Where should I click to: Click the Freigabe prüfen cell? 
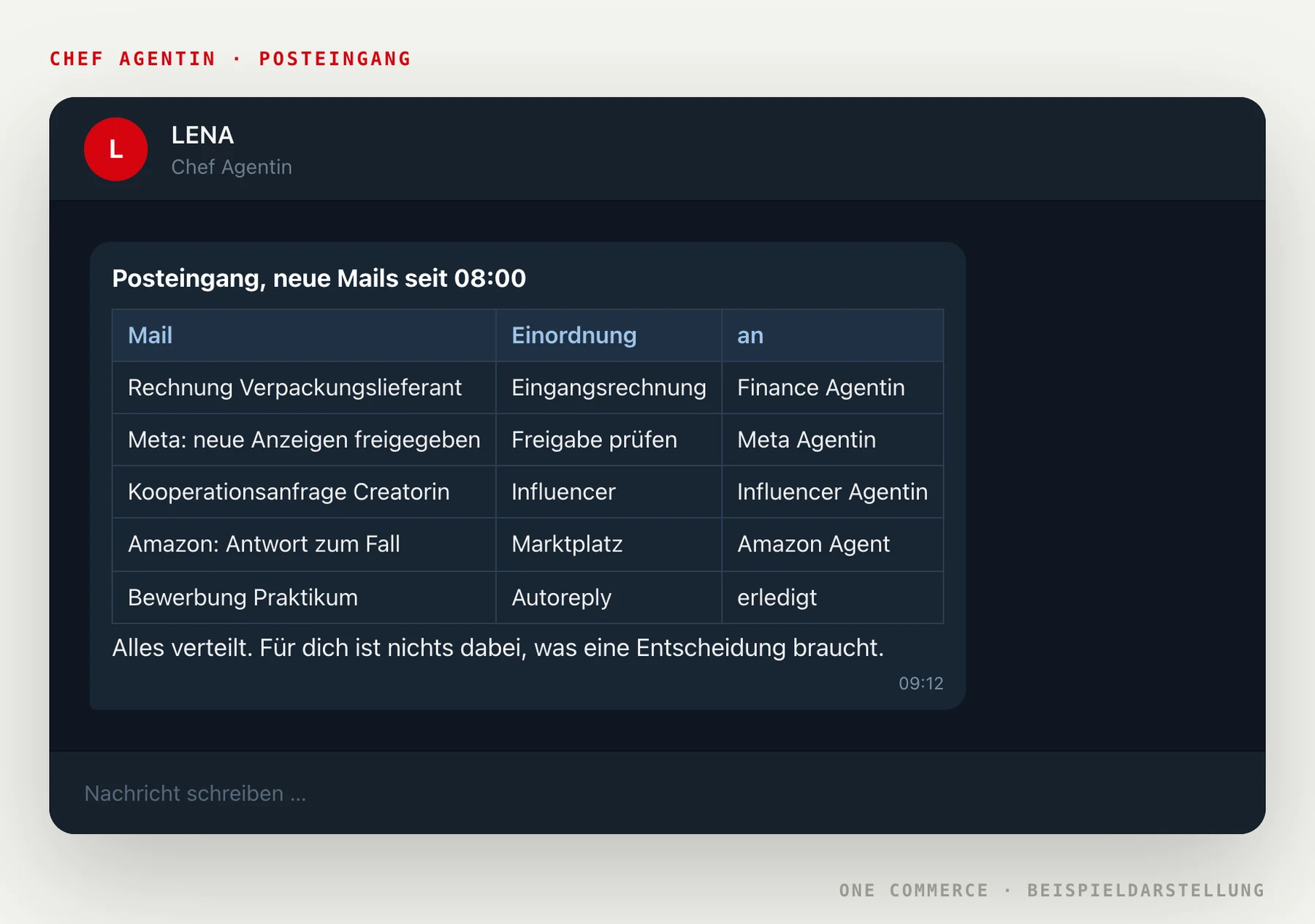609,440
